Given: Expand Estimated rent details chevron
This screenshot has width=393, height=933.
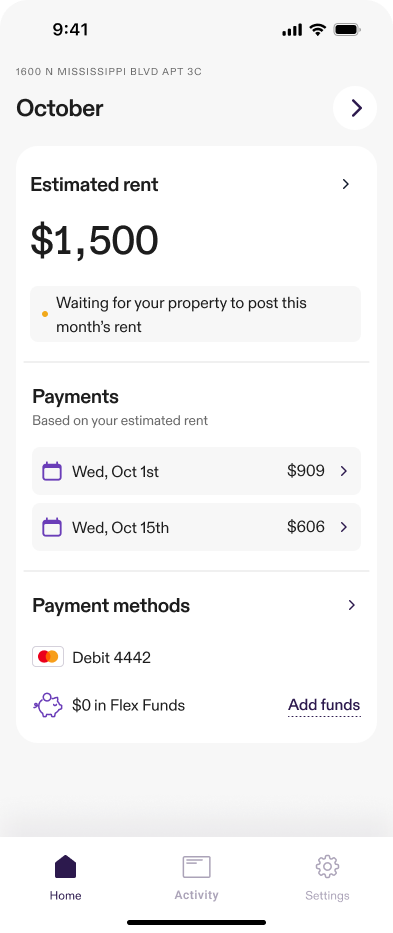Looking at the screenshot, I should tap(346, 184).
